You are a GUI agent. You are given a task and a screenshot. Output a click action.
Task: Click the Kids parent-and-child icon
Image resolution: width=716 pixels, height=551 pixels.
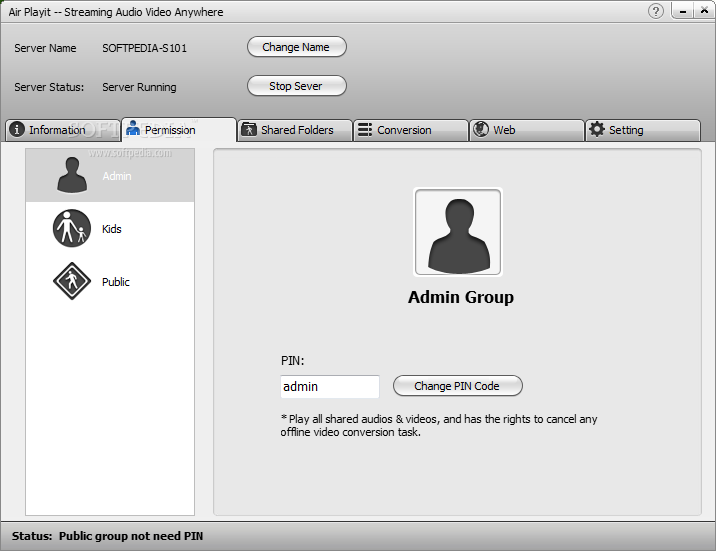[x=72, y=228]
